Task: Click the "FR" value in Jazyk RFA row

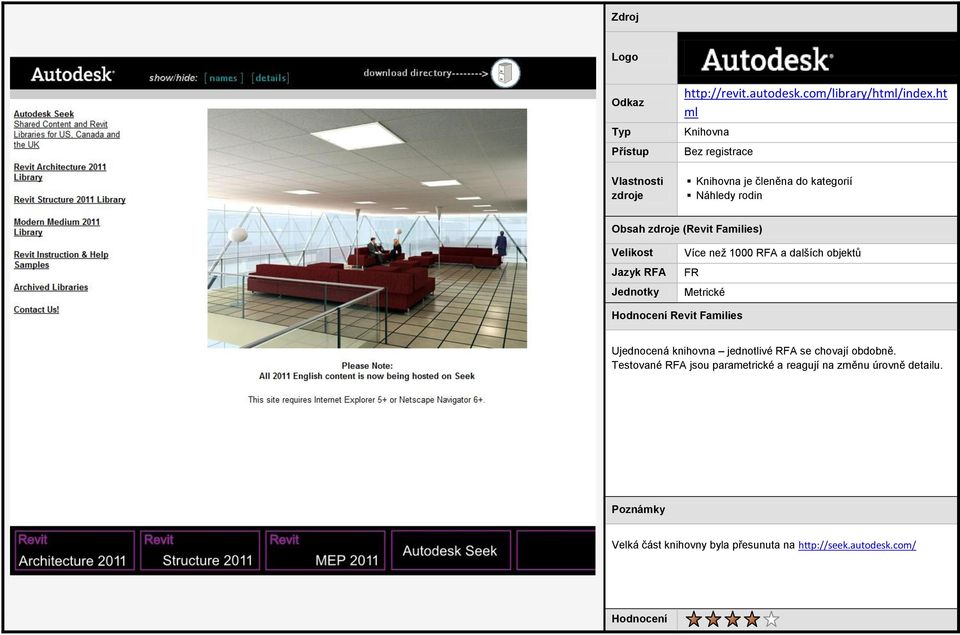Action: pos(691,272)
